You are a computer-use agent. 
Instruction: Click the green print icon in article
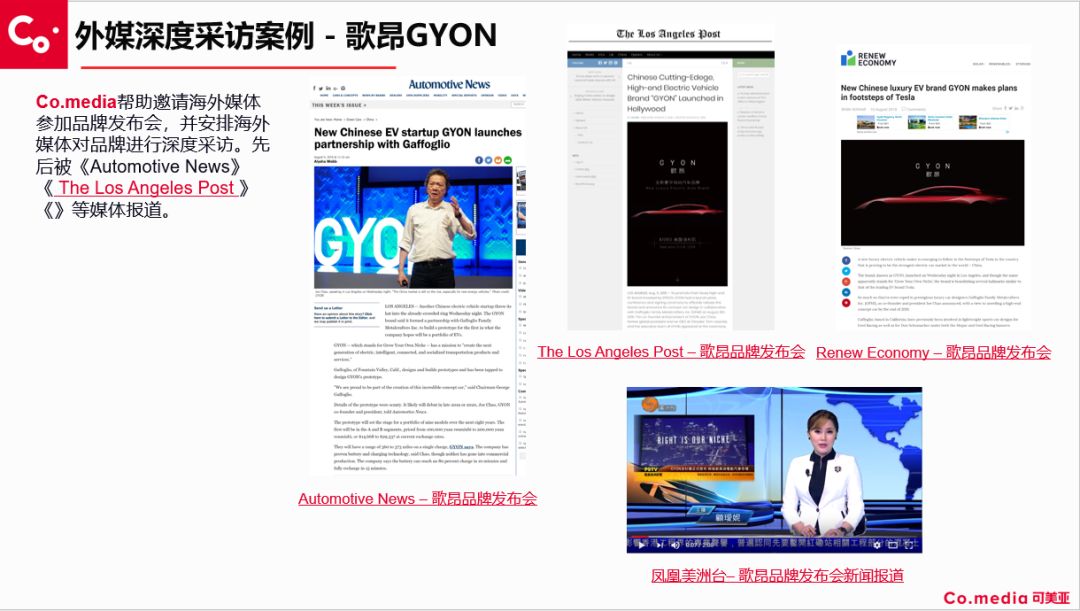(508, 160)
